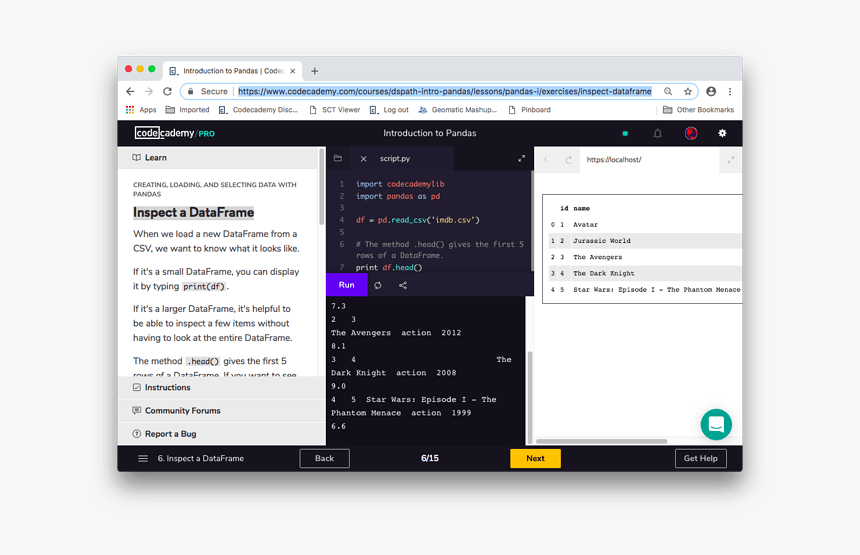The width and height of the screenshot is (860, 555).
Task: Expand the mini browser panel to fullscreen
Action: (731, 160)
